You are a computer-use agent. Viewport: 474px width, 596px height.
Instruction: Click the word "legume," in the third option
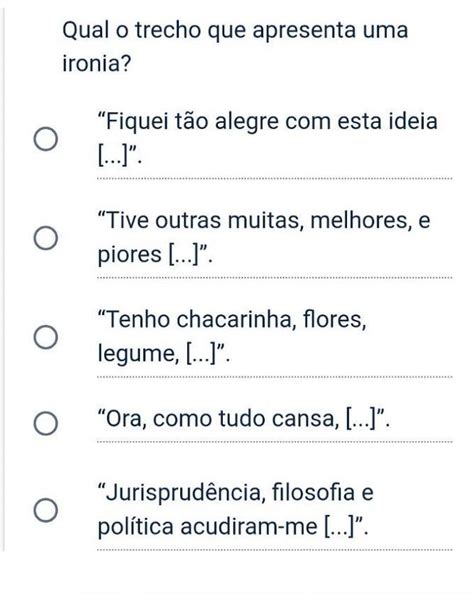(x=138, y=354)
